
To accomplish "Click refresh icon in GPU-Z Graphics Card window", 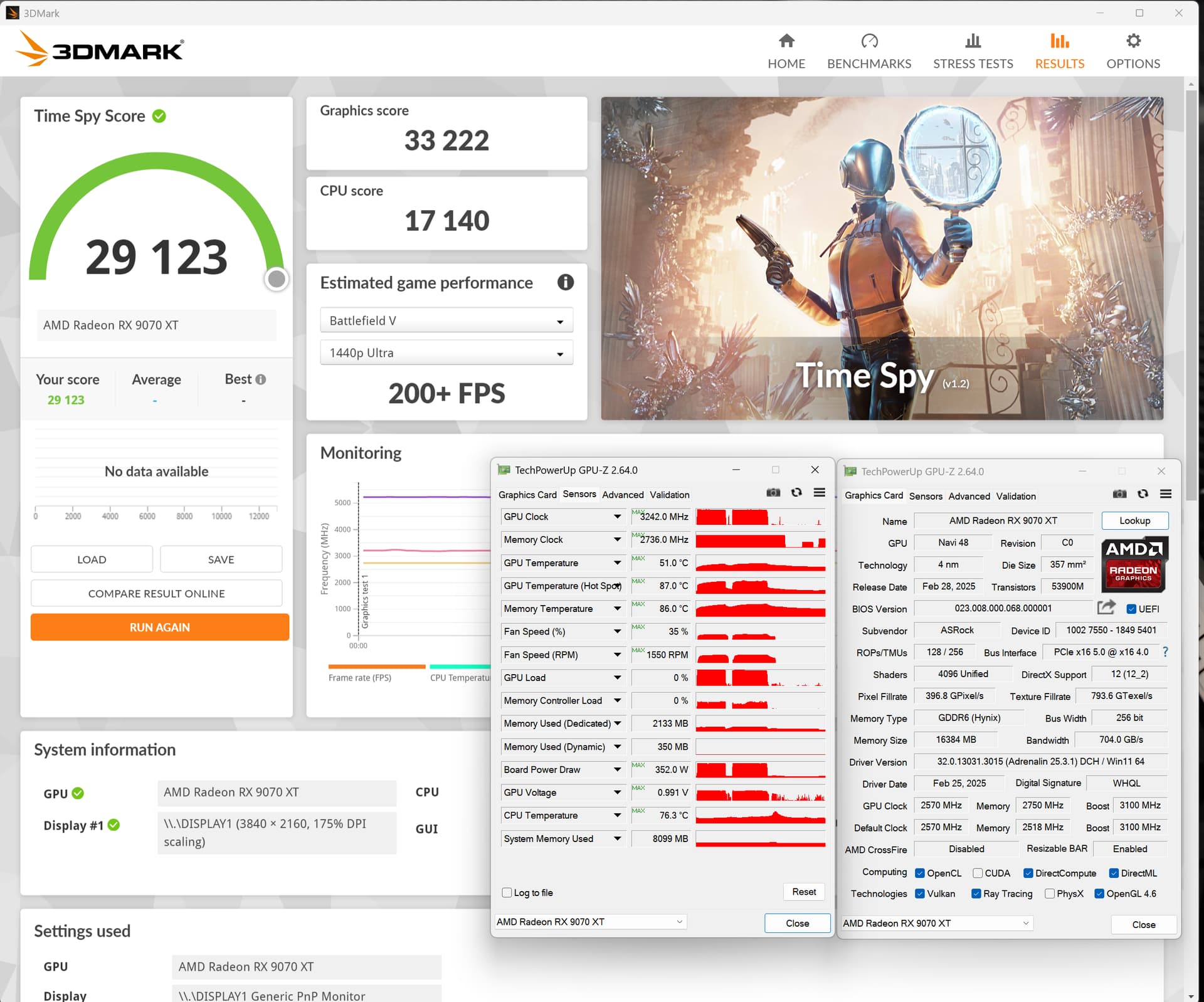I will [x=1143, y=494].
